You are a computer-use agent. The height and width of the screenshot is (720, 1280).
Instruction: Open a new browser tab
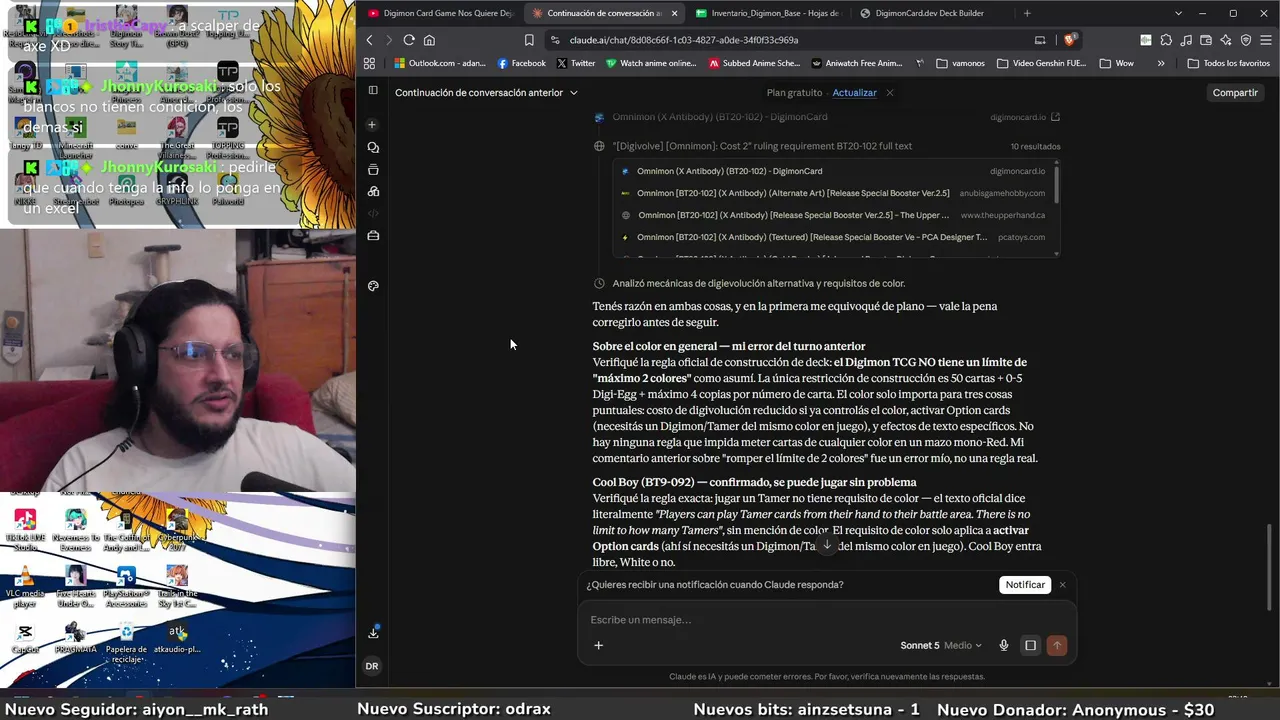tap(1027, 13)
